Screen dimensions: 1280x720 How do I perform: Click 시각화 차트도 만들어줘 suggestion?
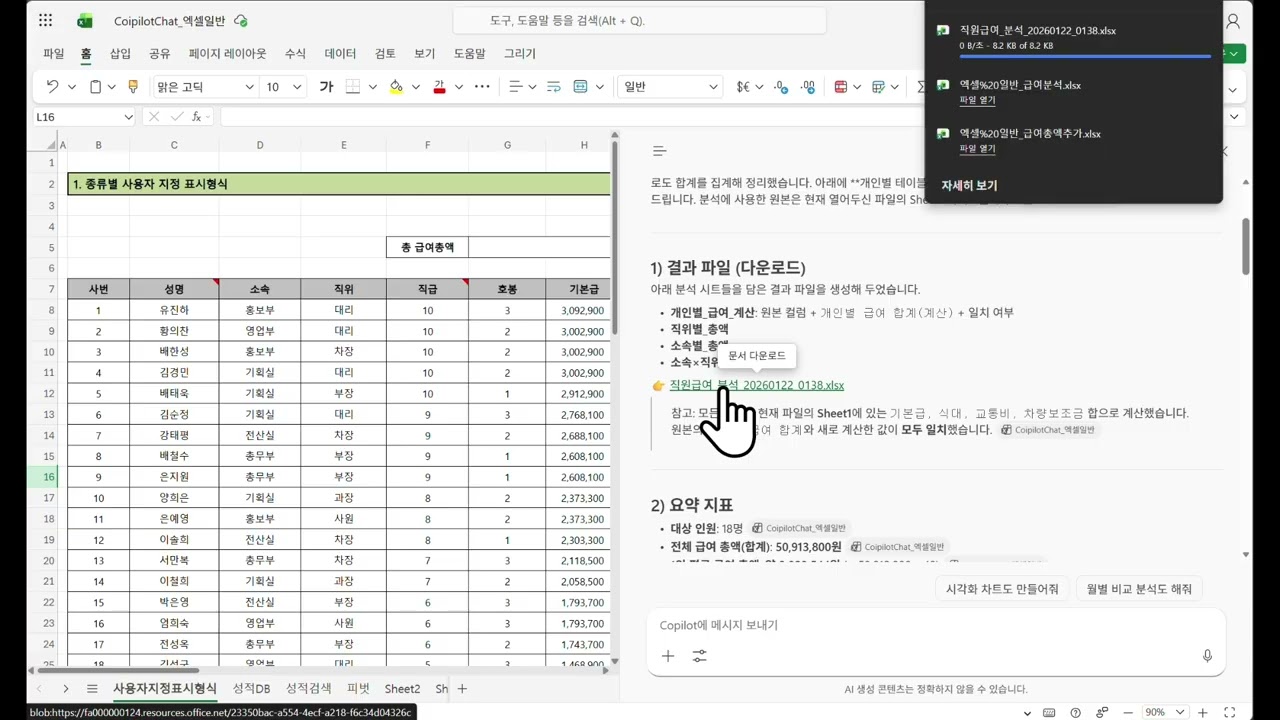coord(1002,589)
